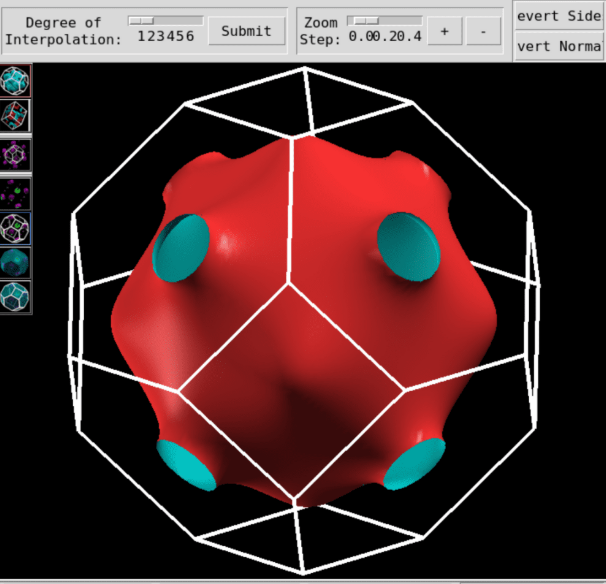Choose the magenta-dotted polyhedron wireframe thumbnail
The image size is (606, 584).
point(15,155)
